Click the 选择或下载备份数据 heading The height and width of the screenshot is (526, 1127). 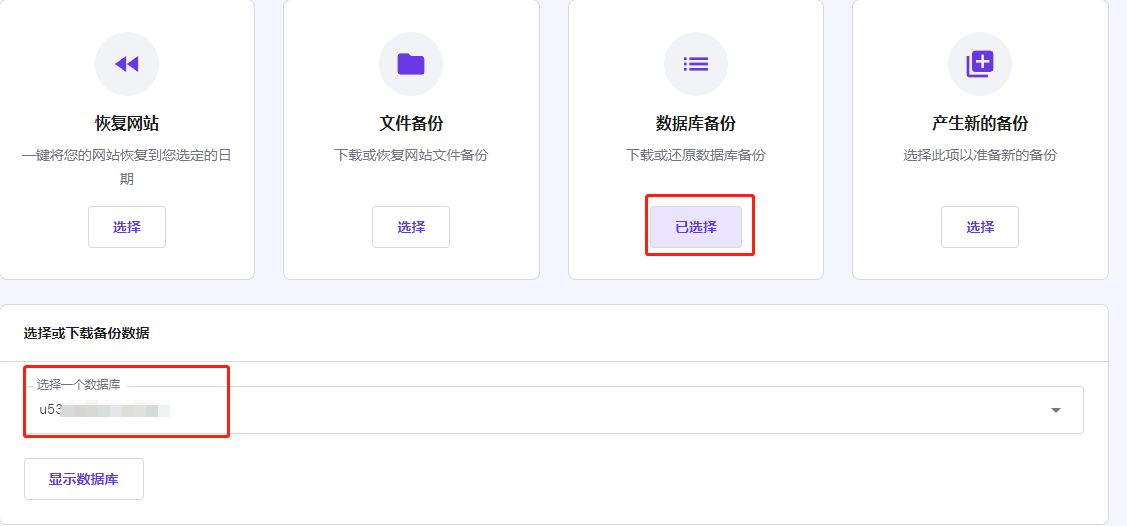coord(86,333)
